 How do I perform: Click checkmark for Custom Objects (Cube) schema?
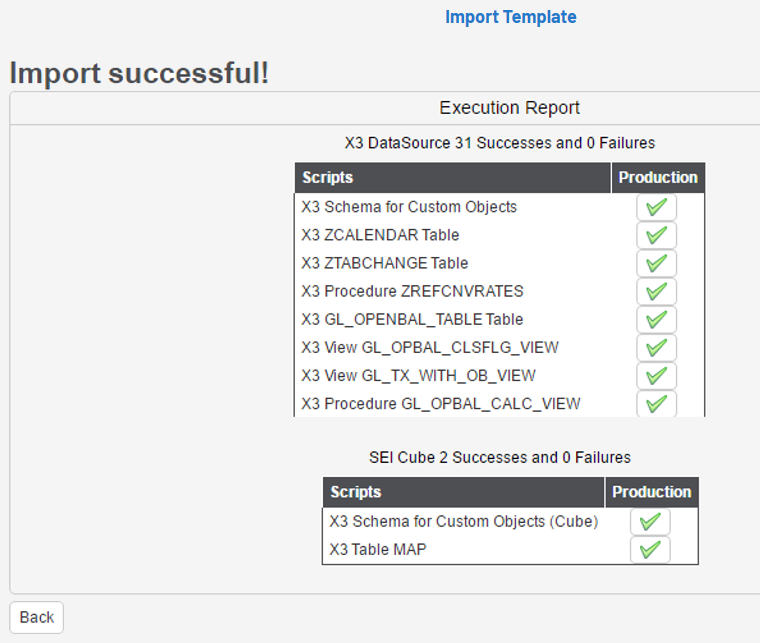pyautogui.click(x=650, y=522)
